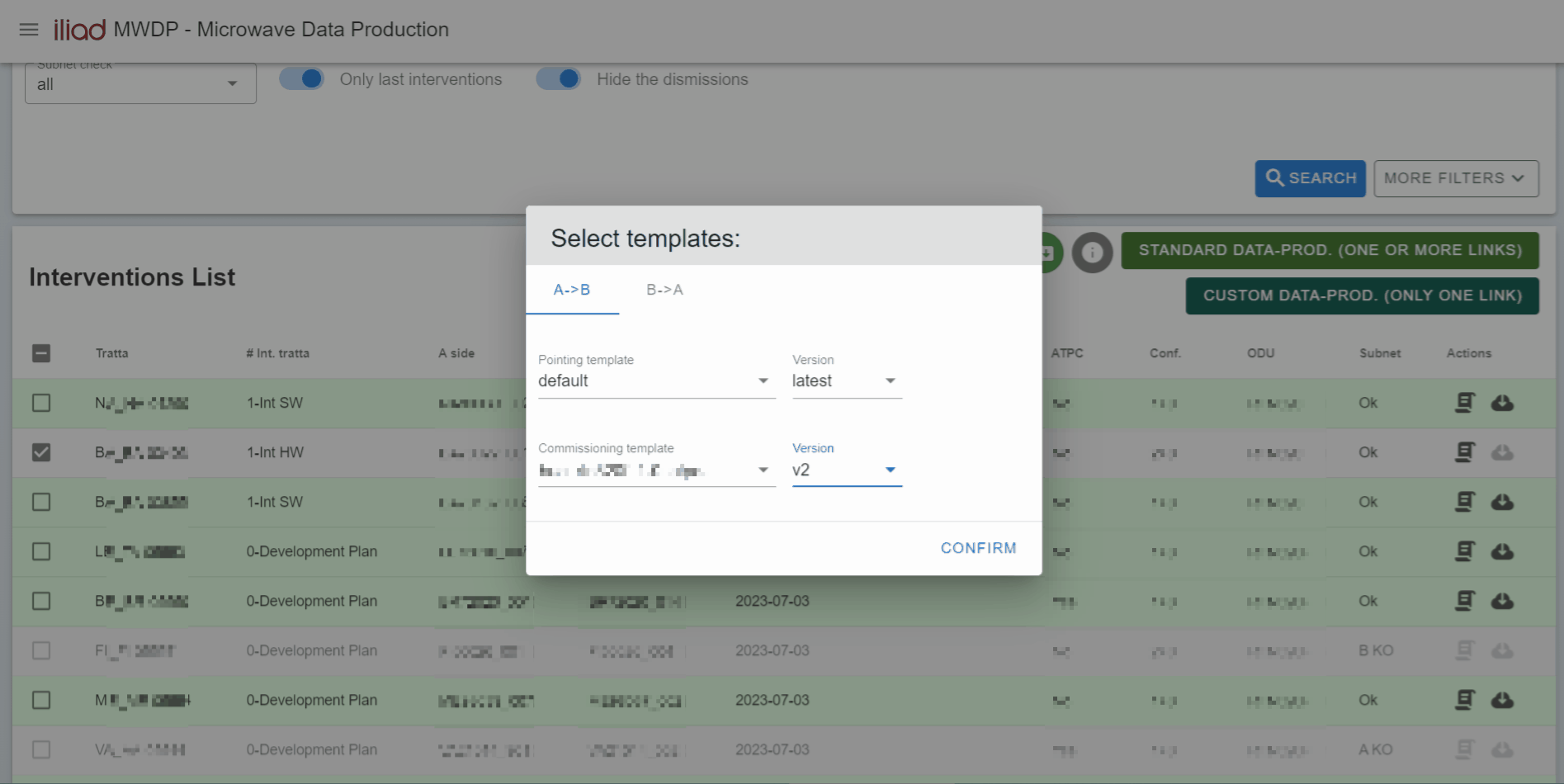The image size is (1564, 784).
Task: Toggle Only last interventions switch
Action: pos(301,79)
